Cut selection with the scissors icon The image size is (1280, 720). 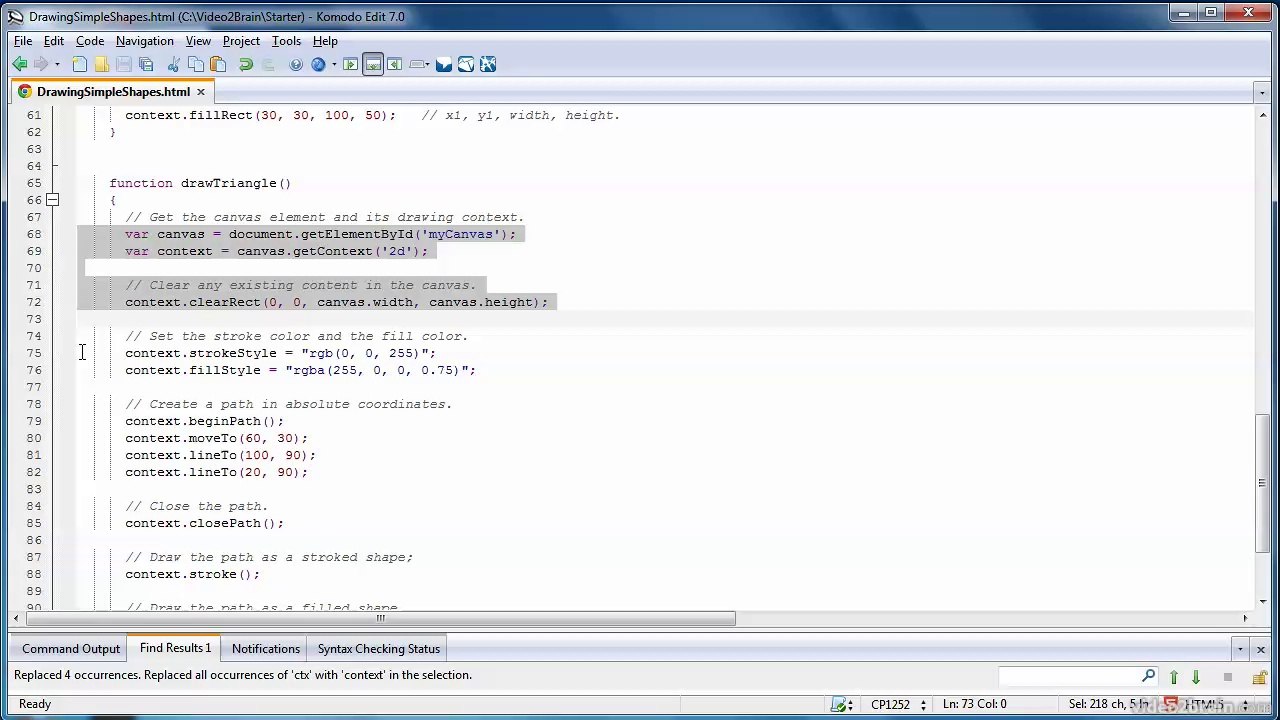173,64
